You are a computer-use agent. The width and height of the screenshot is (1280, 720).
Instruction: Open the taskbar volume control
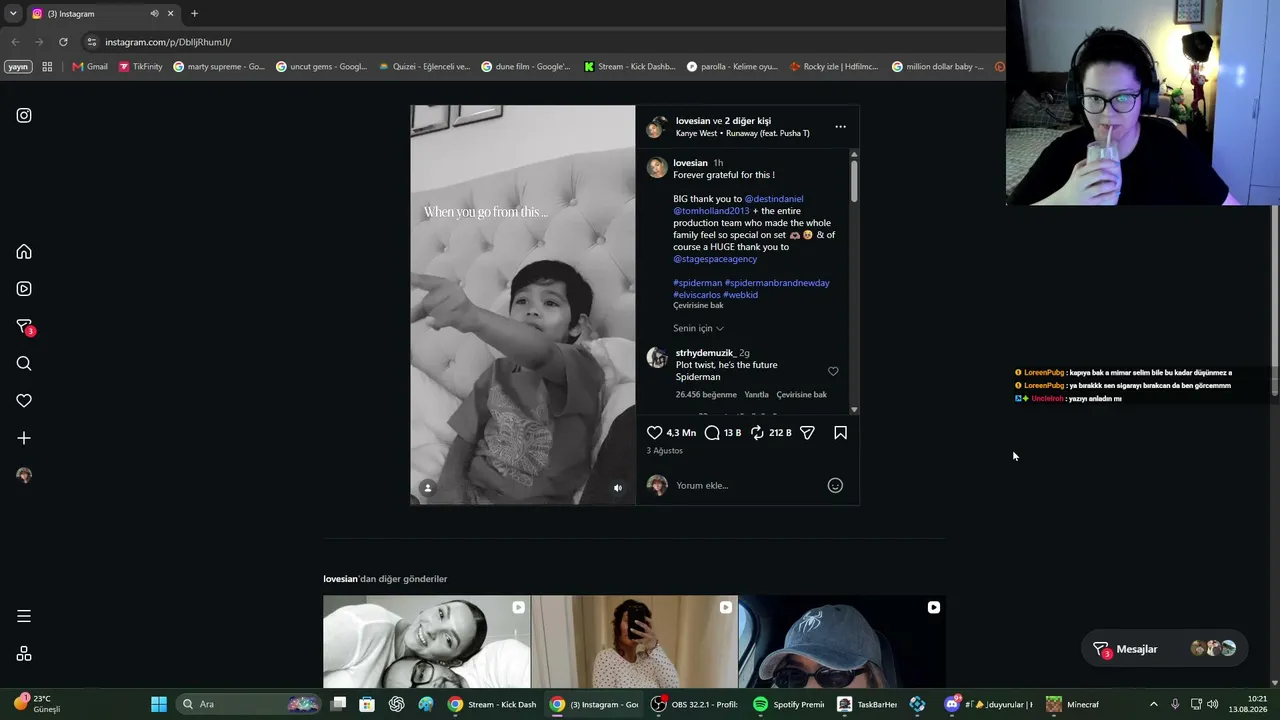tap(1212, 704)
